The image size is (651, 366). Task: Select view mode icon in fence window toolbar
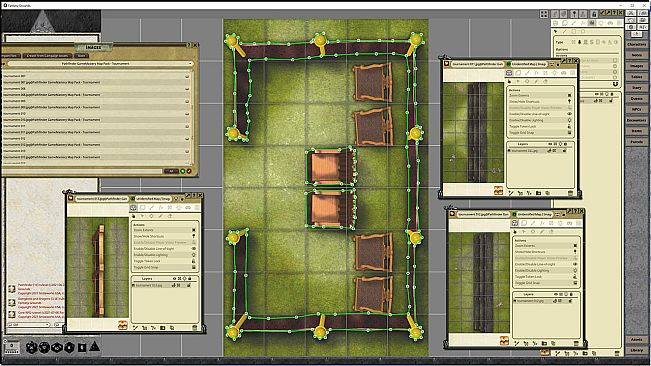(x=133, y=207)
